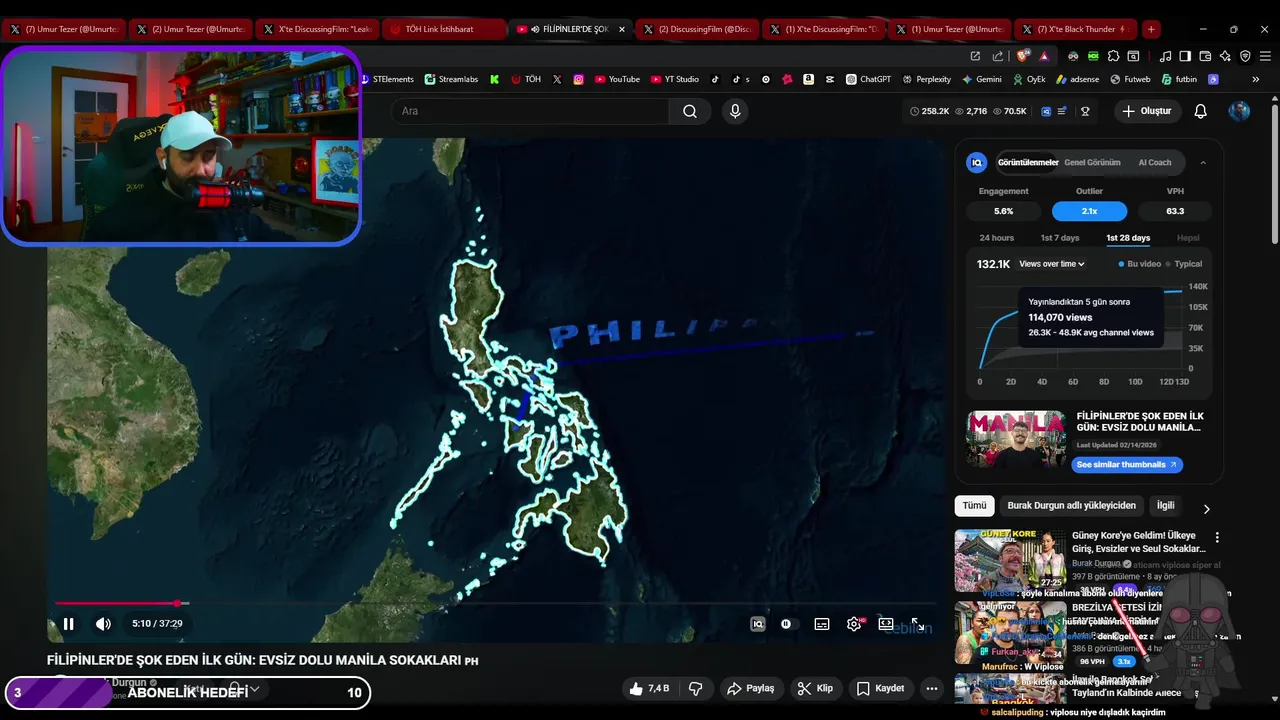Select the 1st 7 days range
This screenshot has width=1280, height=720.
(1060, 238)
